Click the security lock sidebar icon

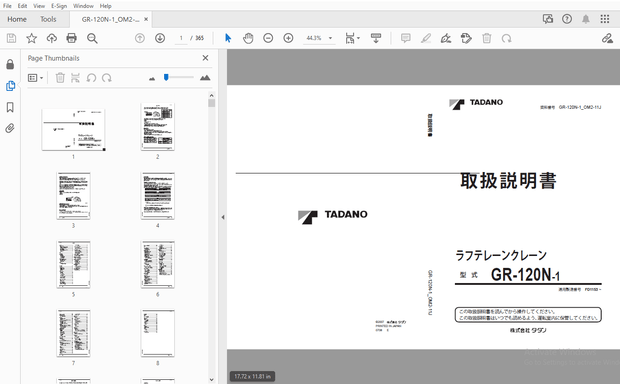10,64
